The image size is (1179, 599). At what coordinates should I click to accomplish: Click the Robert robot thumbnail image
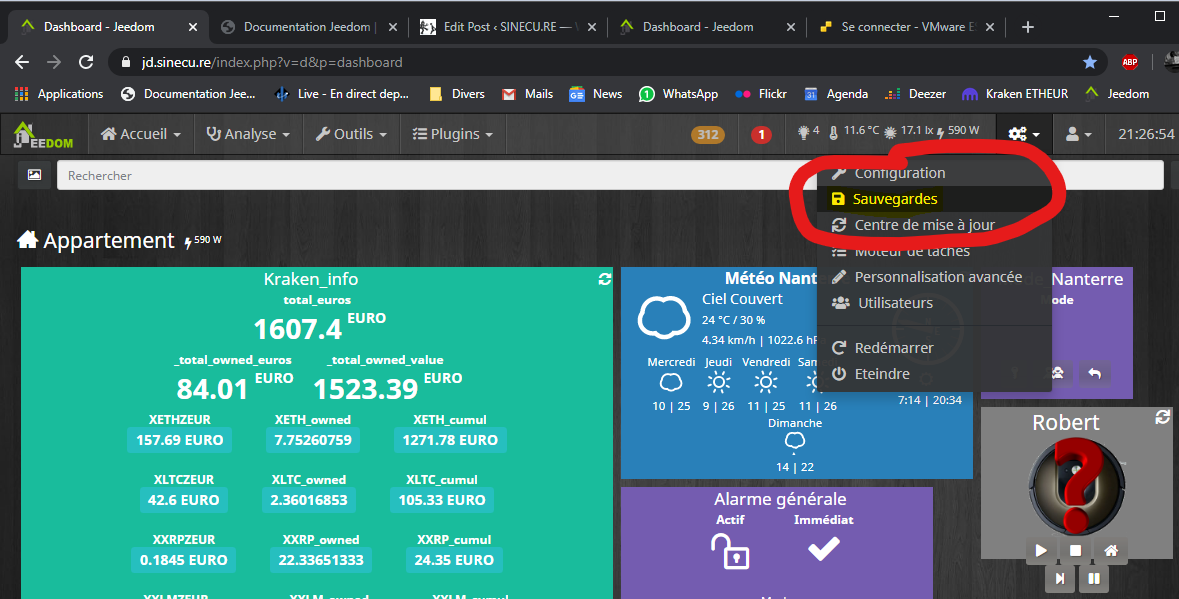pyautogui.click(x=1075, y=488)
